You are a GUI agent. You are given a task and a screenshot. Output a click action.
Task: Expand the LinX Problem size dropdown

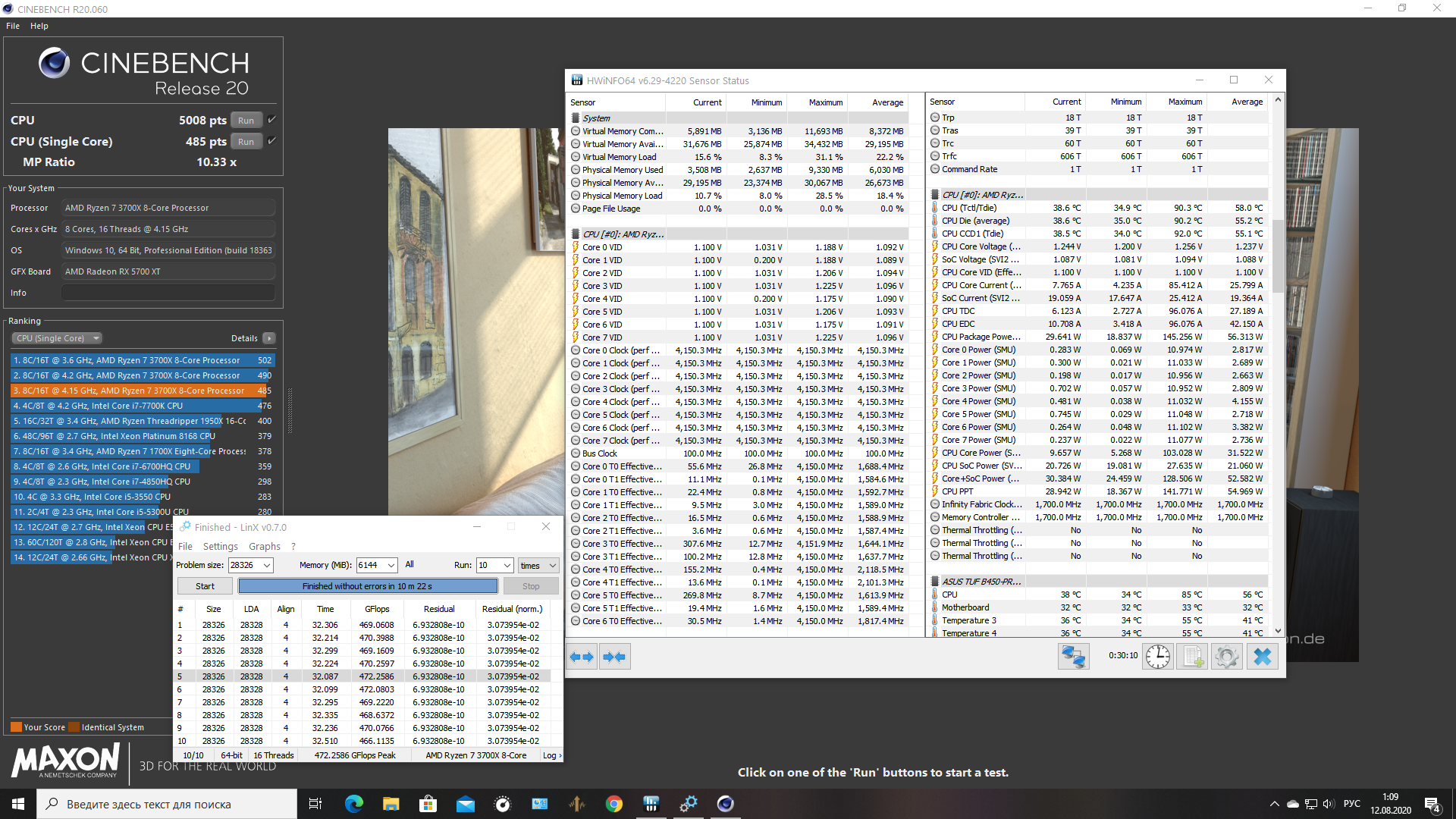click(x=267, y=565)
